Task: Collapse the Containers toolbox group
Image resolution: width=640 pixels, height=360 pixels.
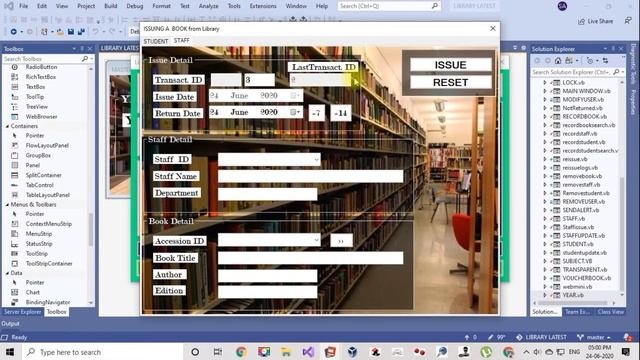Action: (7, 126)
